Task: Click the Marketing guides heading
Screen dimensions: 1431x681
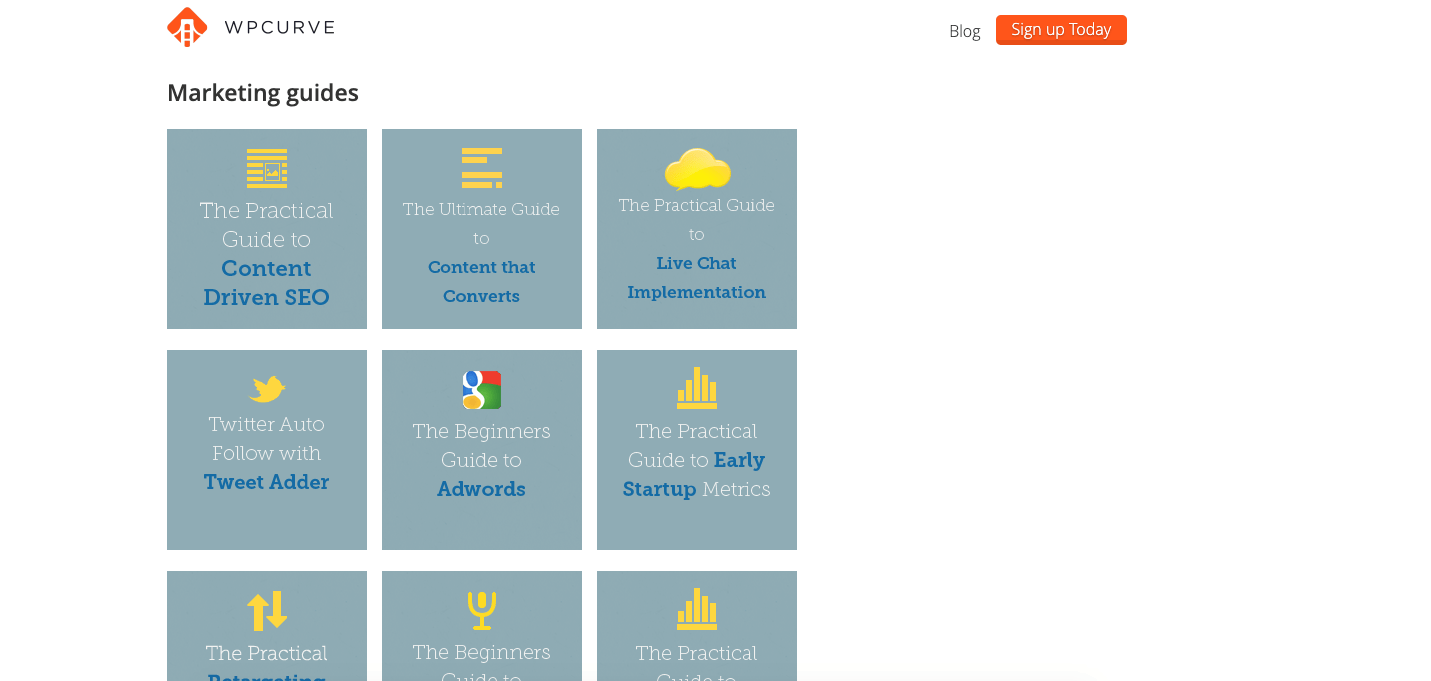Action: [263, 92]
